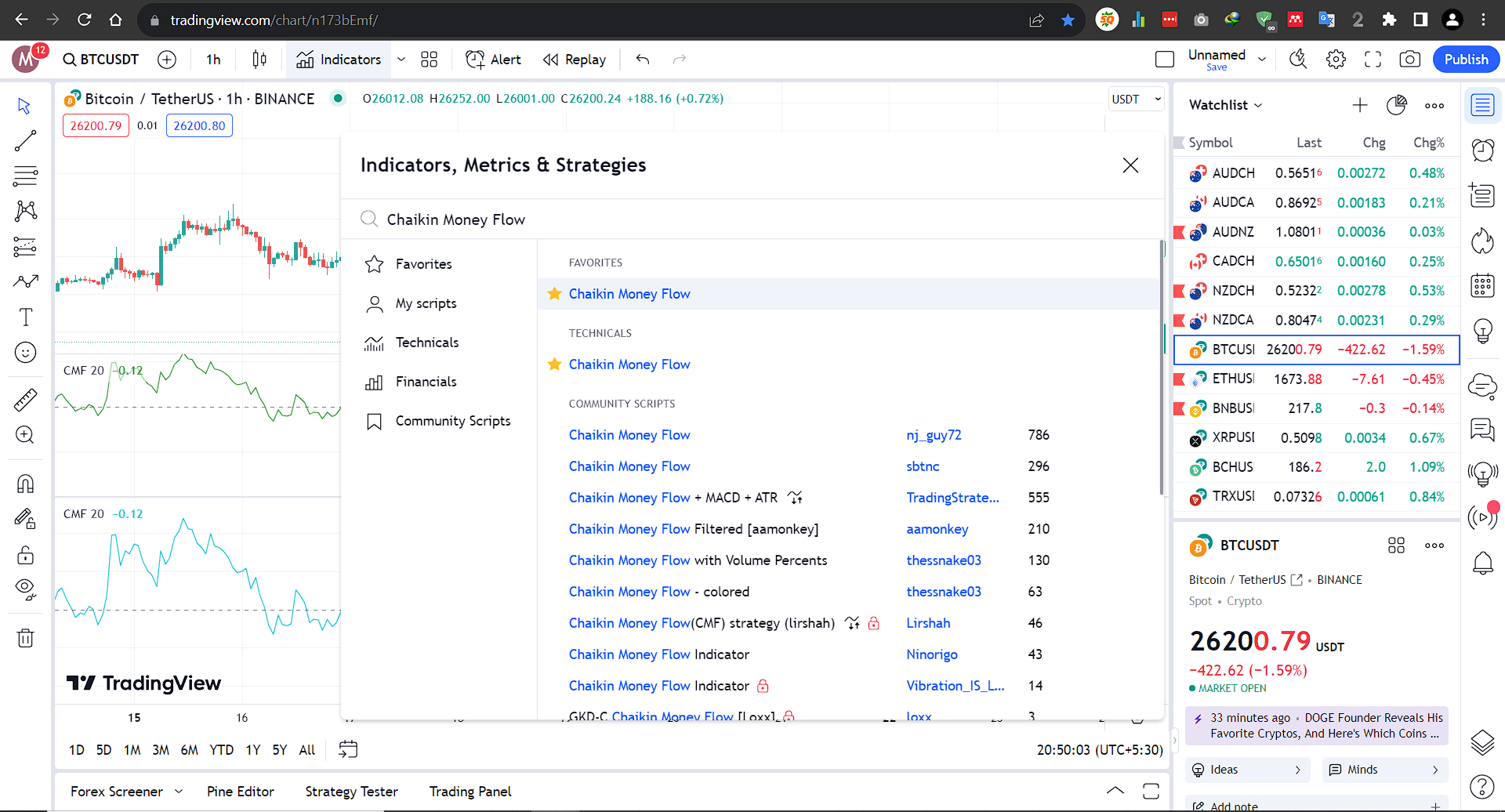Viewport: 1505px width, 812px height.
Task: Select the Financials category
Action: (x=439, y=382)
